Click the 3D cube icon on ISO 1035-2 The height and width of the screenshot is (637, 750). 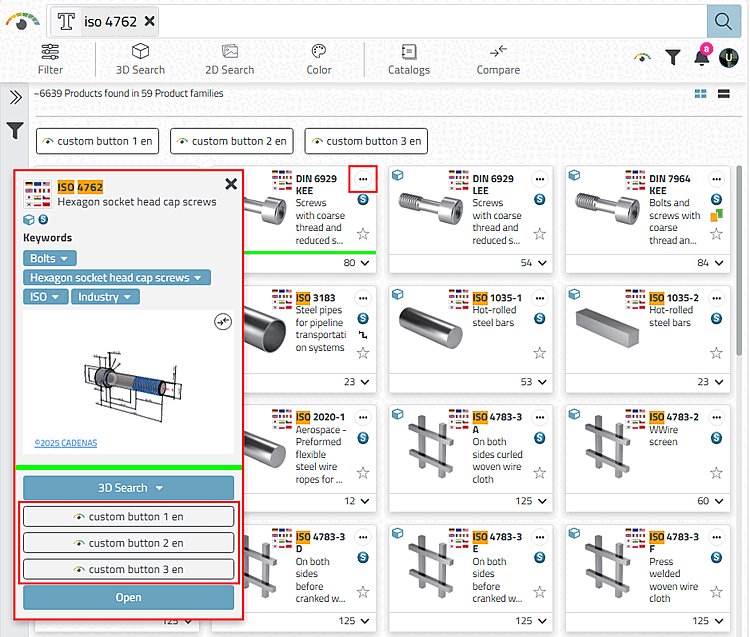pos(574,294)
